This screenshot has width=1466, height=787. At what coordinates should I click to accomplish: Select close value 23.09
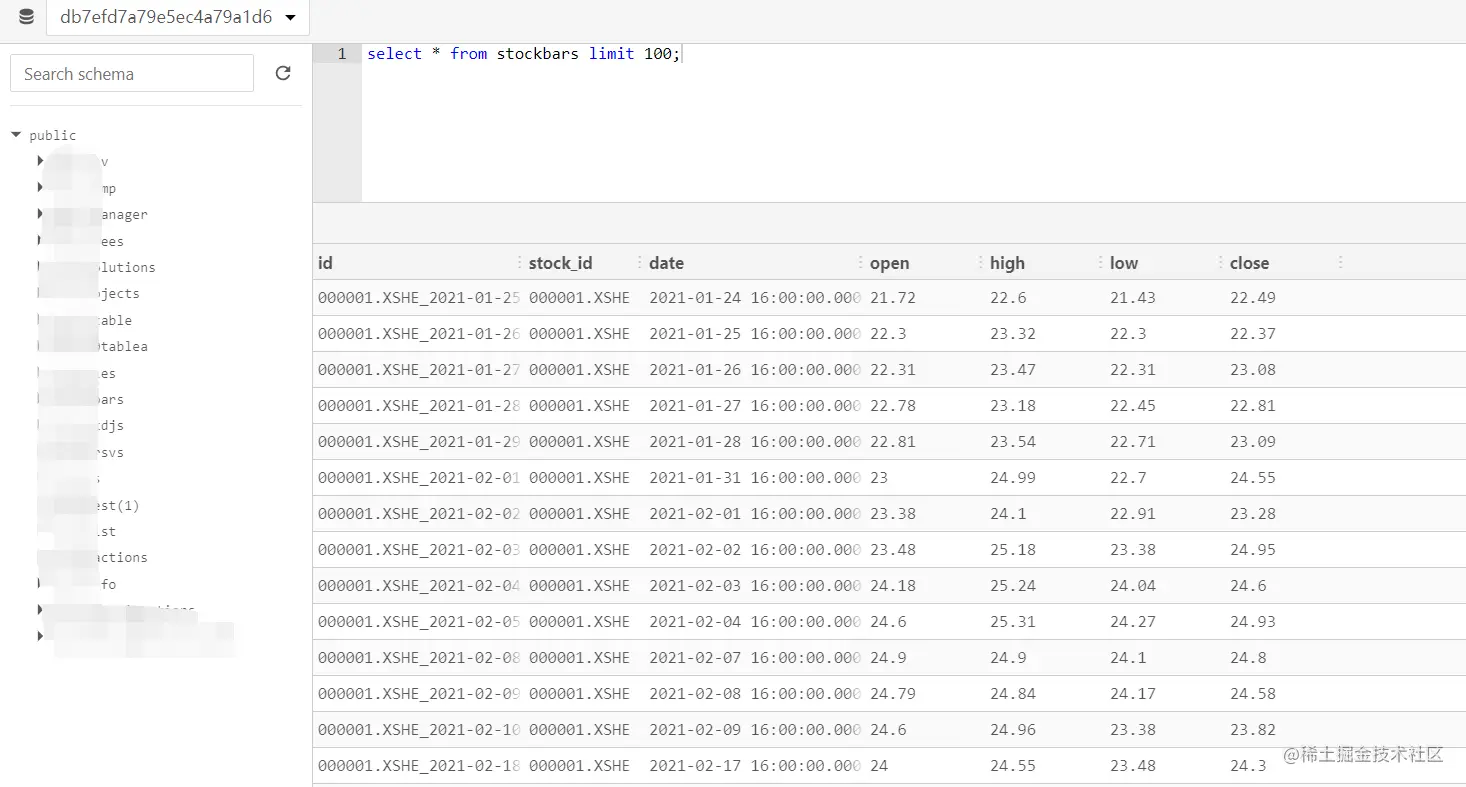[1253, 441]
